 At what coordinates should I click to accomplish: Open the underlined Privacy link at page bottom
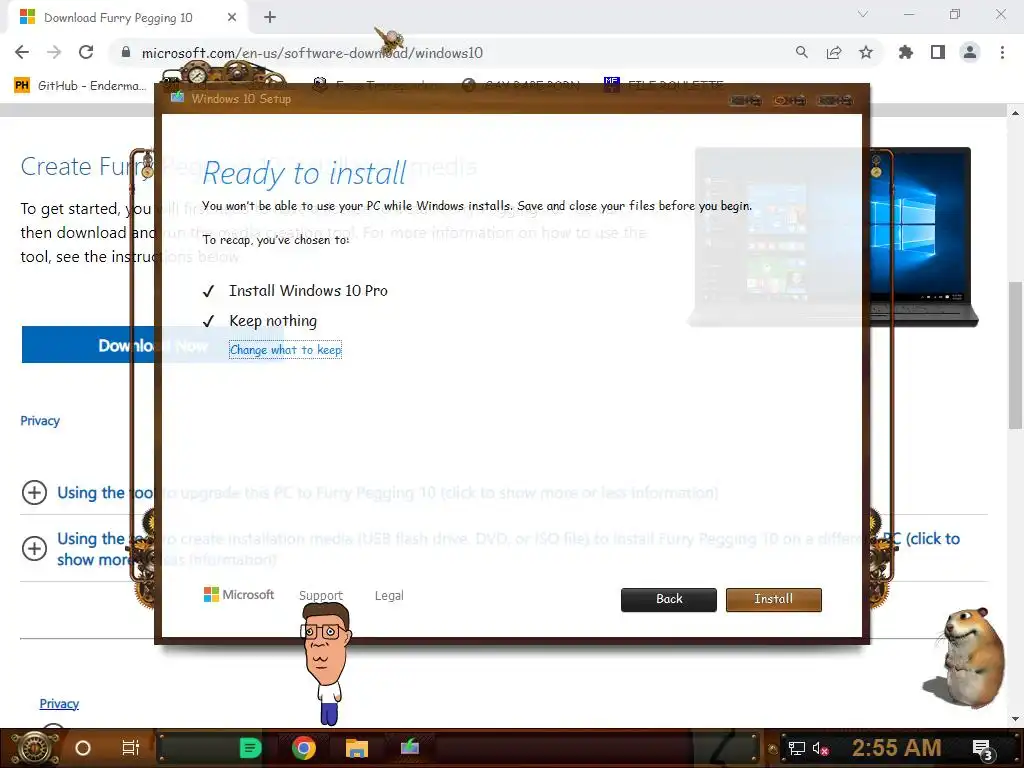(59, 703)
